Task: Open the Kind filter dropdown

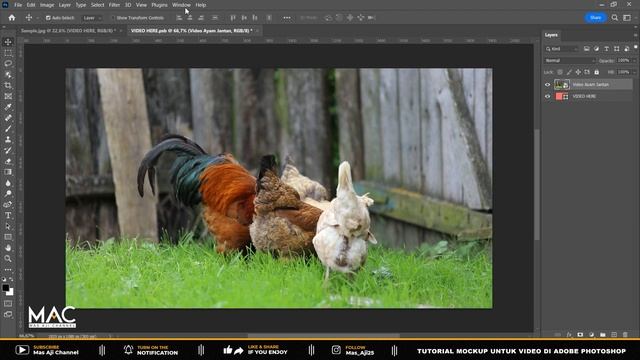Action: click(562, 49)
